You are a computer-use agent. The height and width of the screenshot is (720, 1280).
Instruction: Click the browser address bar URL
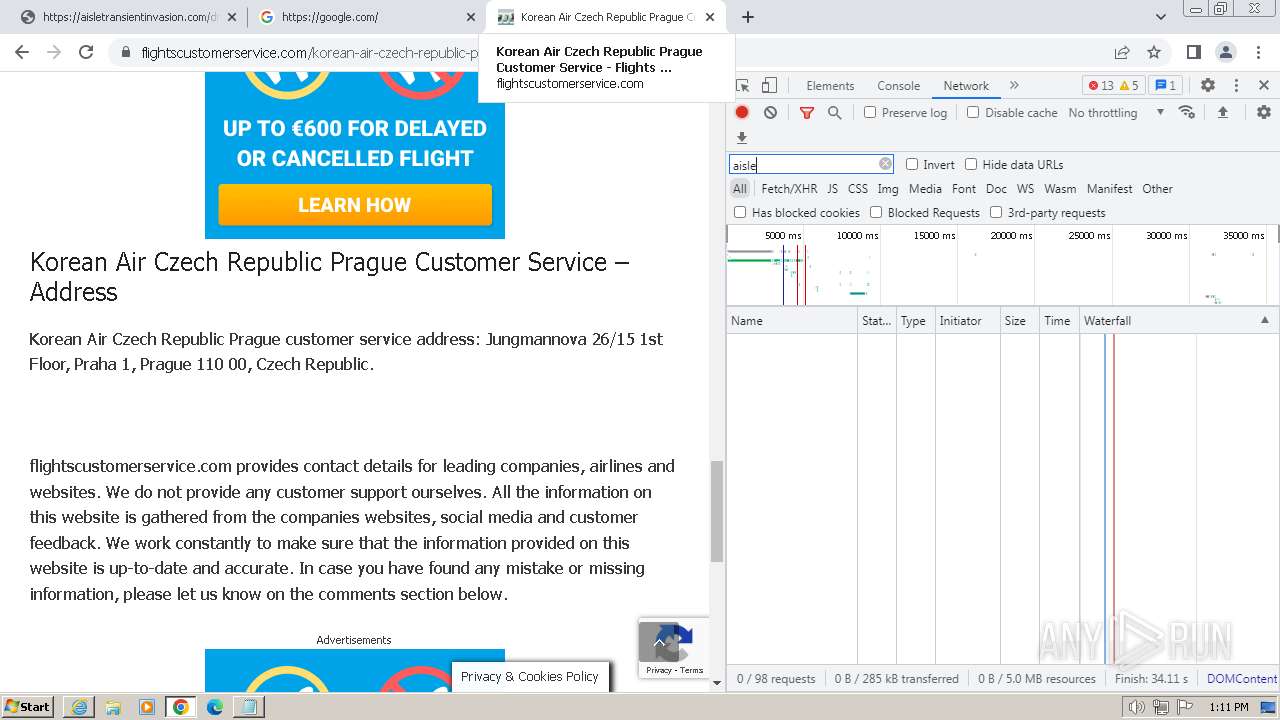click(310, 52)
